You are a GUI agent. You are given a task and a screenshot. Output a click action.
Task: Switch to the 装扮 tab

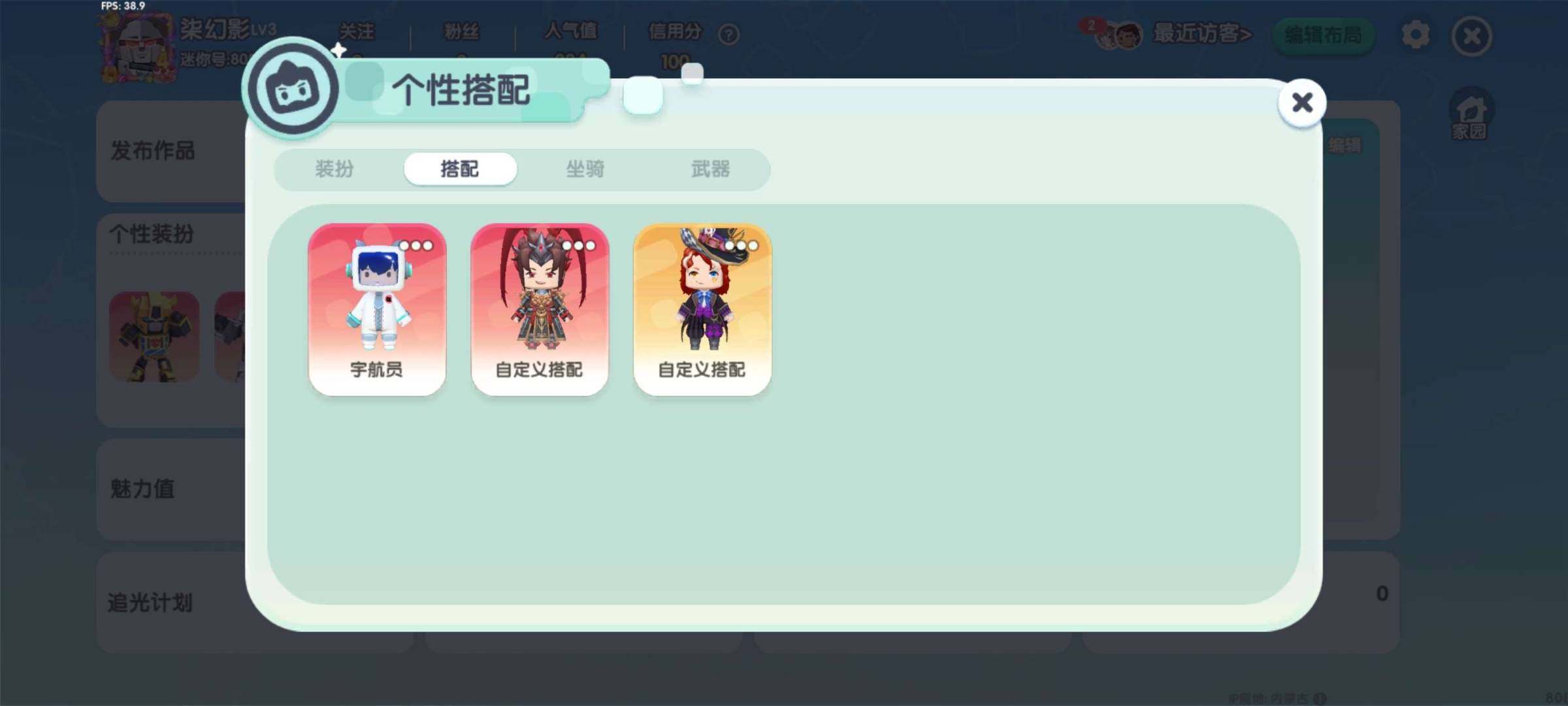pyautogui.click(x=335, y=169)
